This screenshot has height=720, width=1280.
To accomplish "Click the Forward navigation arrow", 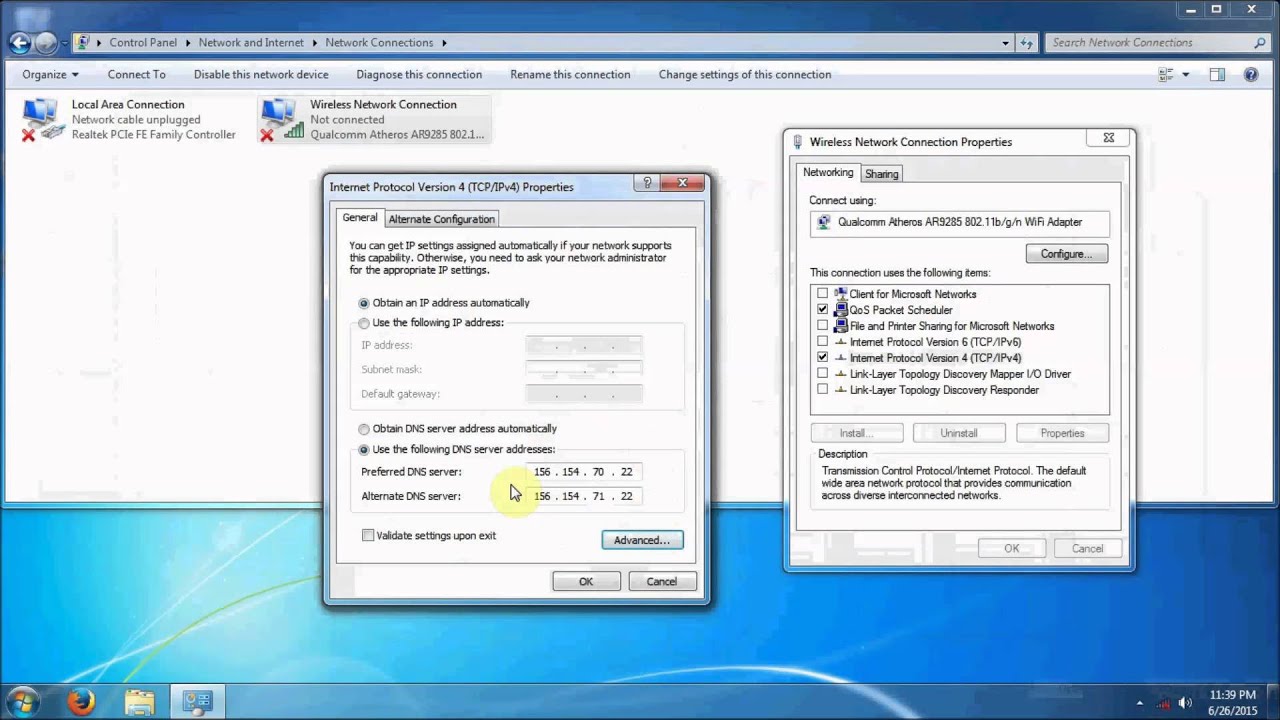I will pos(46,42).
